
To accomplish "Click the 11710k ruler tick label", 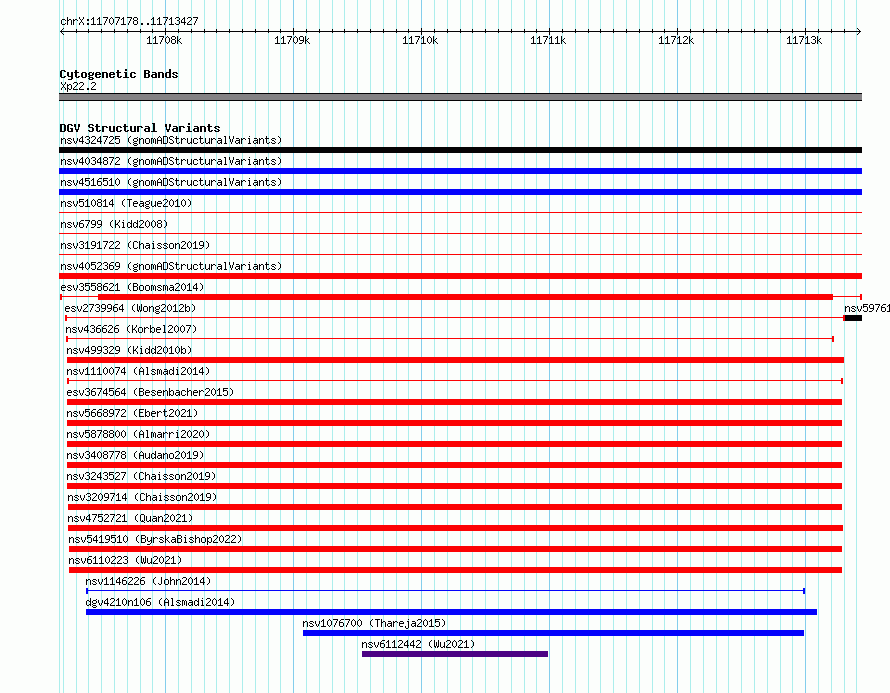I will pyautogui.click(x=420, y=40).
